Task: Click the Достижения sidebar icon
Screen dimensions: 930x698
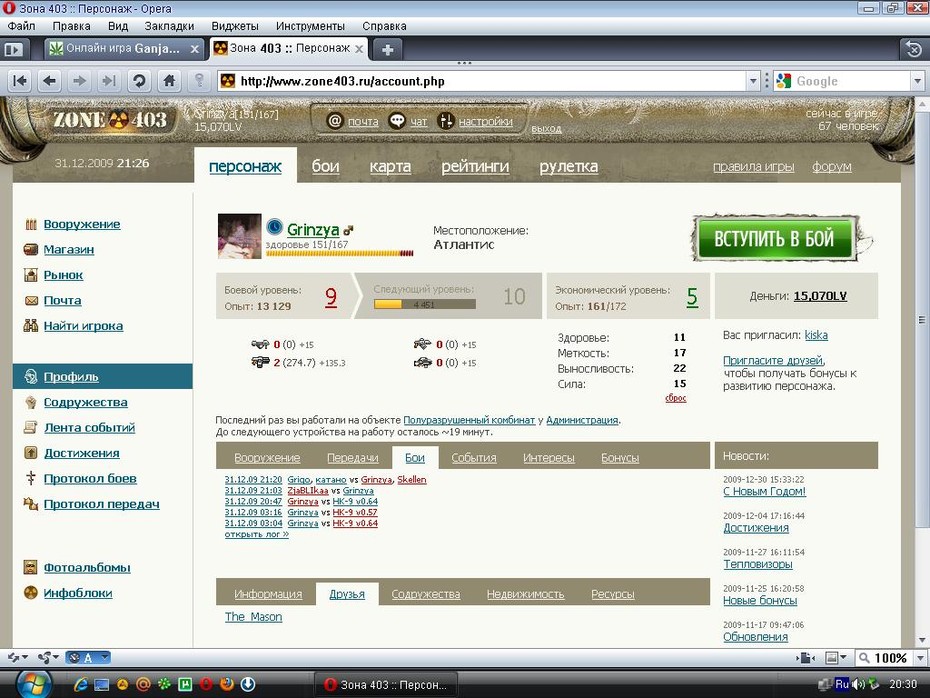Action: tap(31, 453)
